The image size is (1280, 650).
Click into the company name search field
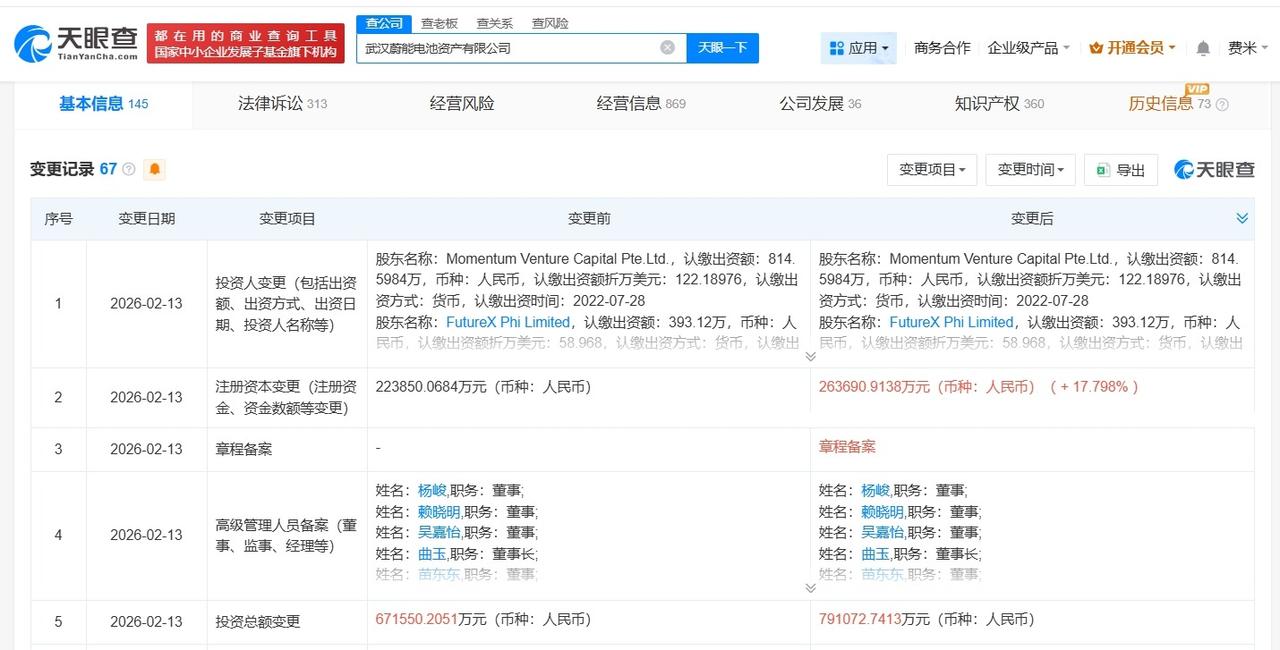point(505,47)
